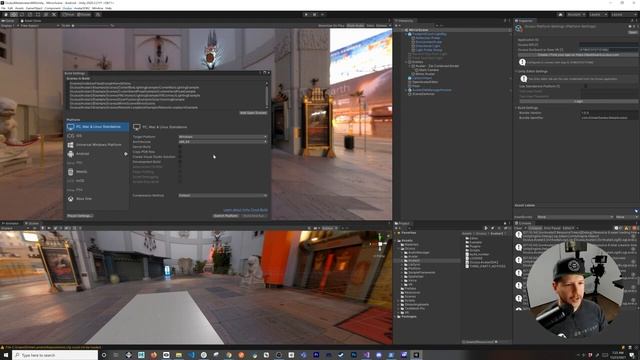Screen dimensions: 640x360
Task: Toggle Global/Local handle rotation
Action: point(84,14)
